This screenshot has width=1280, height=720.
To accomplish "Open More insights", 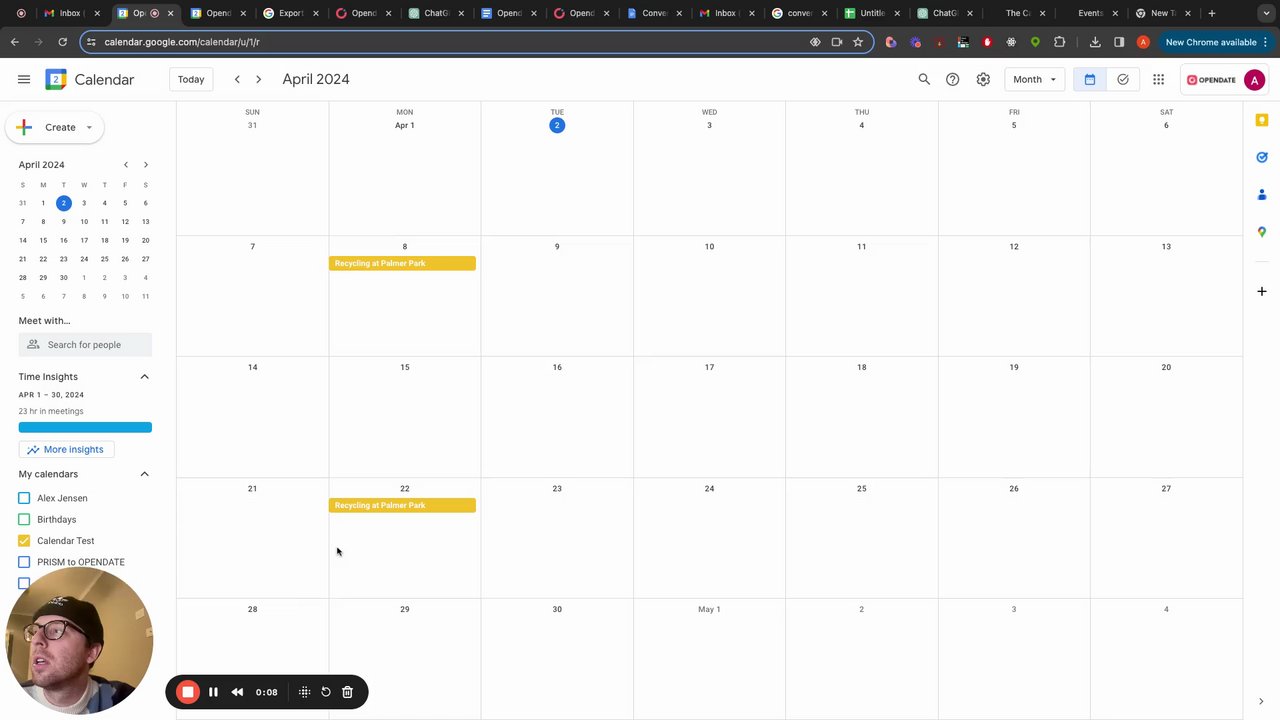I will point(66,450).
